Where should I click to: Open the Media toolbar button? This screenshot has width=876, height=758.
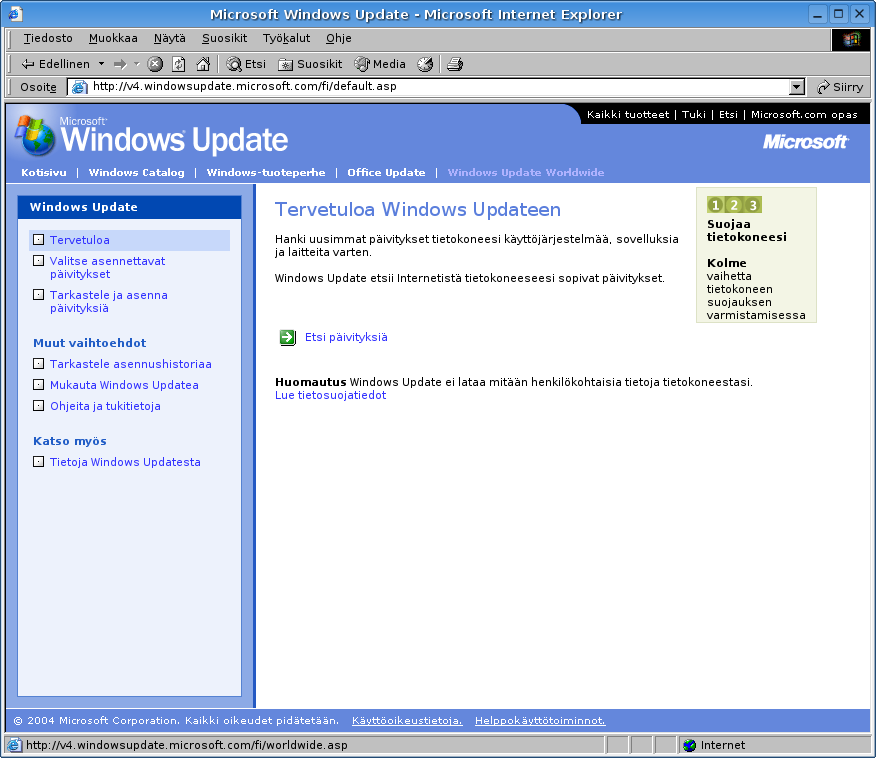(380, 64)
